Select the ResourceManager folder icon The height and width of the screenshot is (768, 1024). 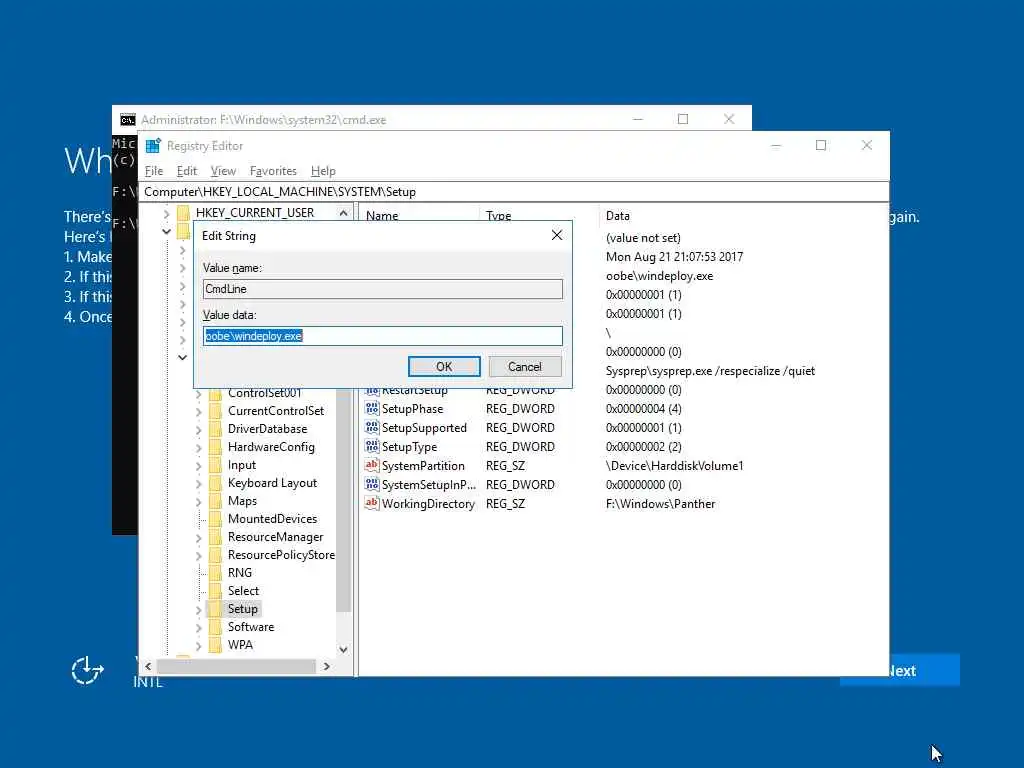click(216, 537)
